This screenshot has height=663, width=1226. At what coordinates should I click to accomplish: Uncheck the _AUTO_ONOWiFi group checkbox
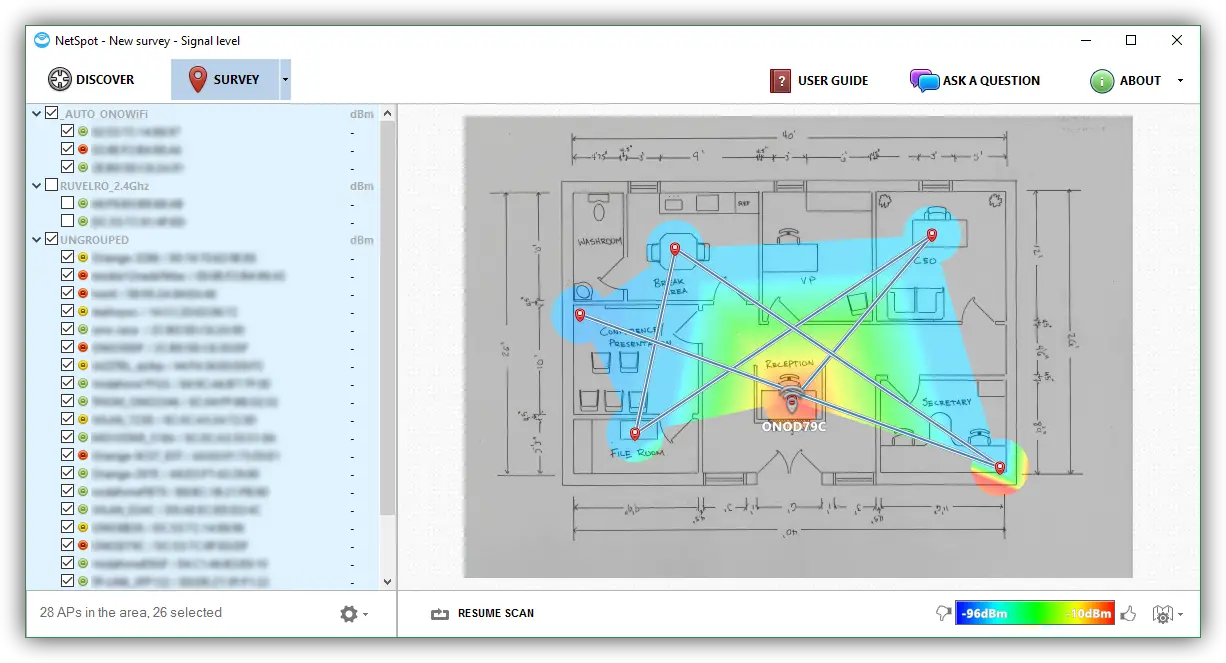52,113
